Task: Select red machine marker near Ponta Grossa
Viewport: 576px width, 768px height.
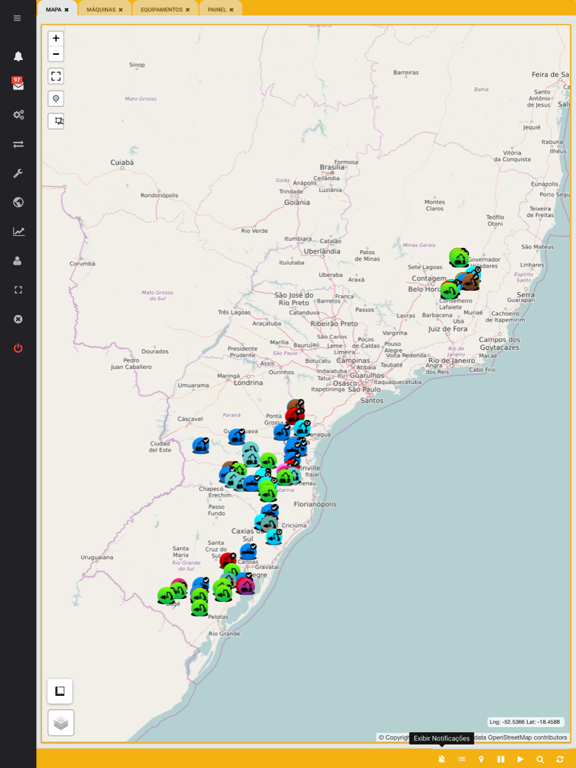Action: click(x=294, y=417)
